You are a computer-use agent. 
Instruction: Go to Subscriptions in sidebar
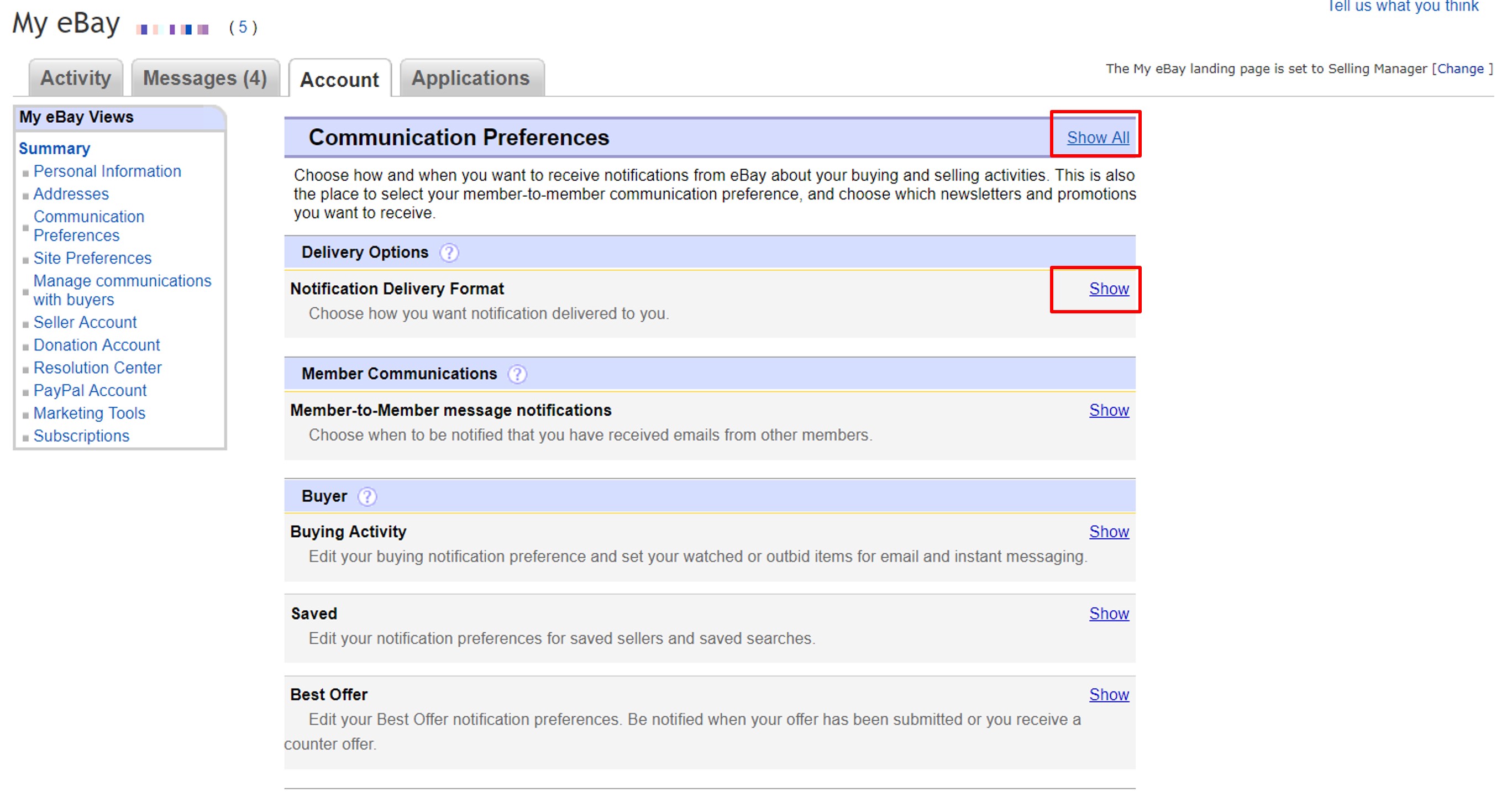click(82, 436)
